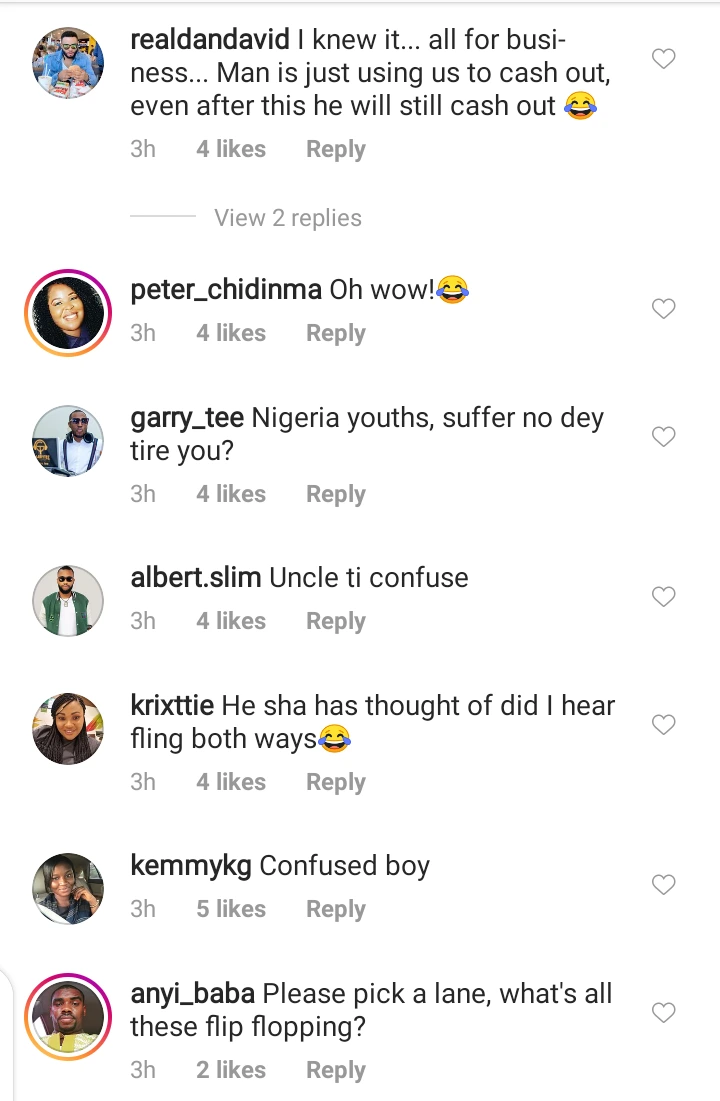The height and width of the screenshot is (1101, 720).
Task: Like anyi_baba's flip flopping comment
Action: [x=663, y=1013]
